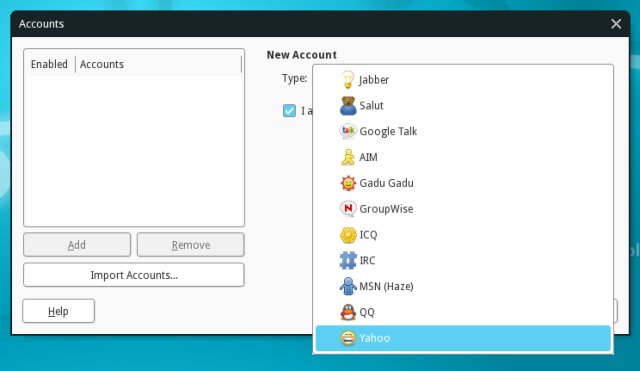Click the IRC hash icon
Screen dimensions: 640x371
pos(348,260)
